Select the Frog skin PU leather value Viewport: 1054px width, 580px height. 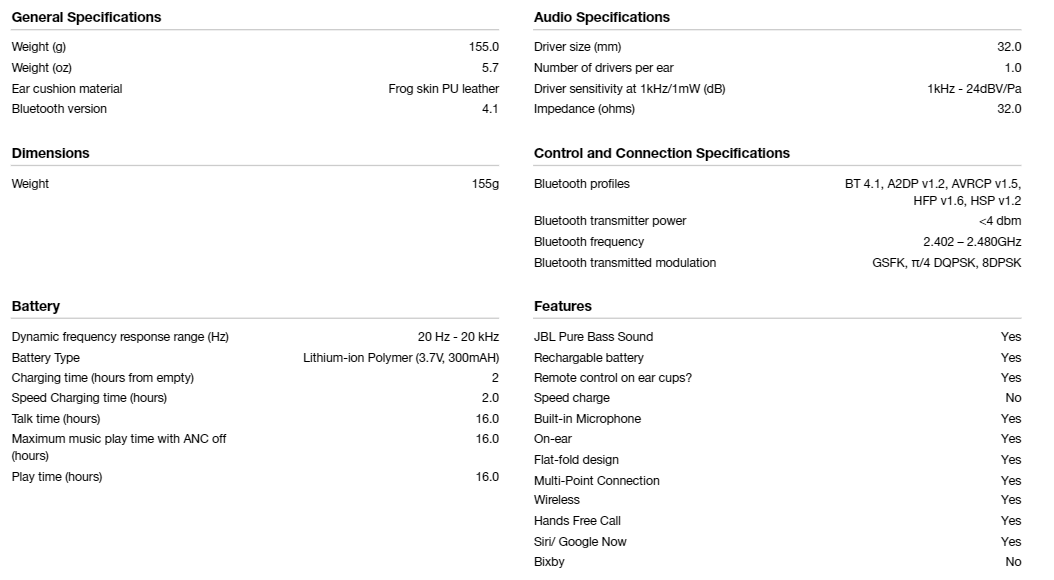click(x=444, y=89)
